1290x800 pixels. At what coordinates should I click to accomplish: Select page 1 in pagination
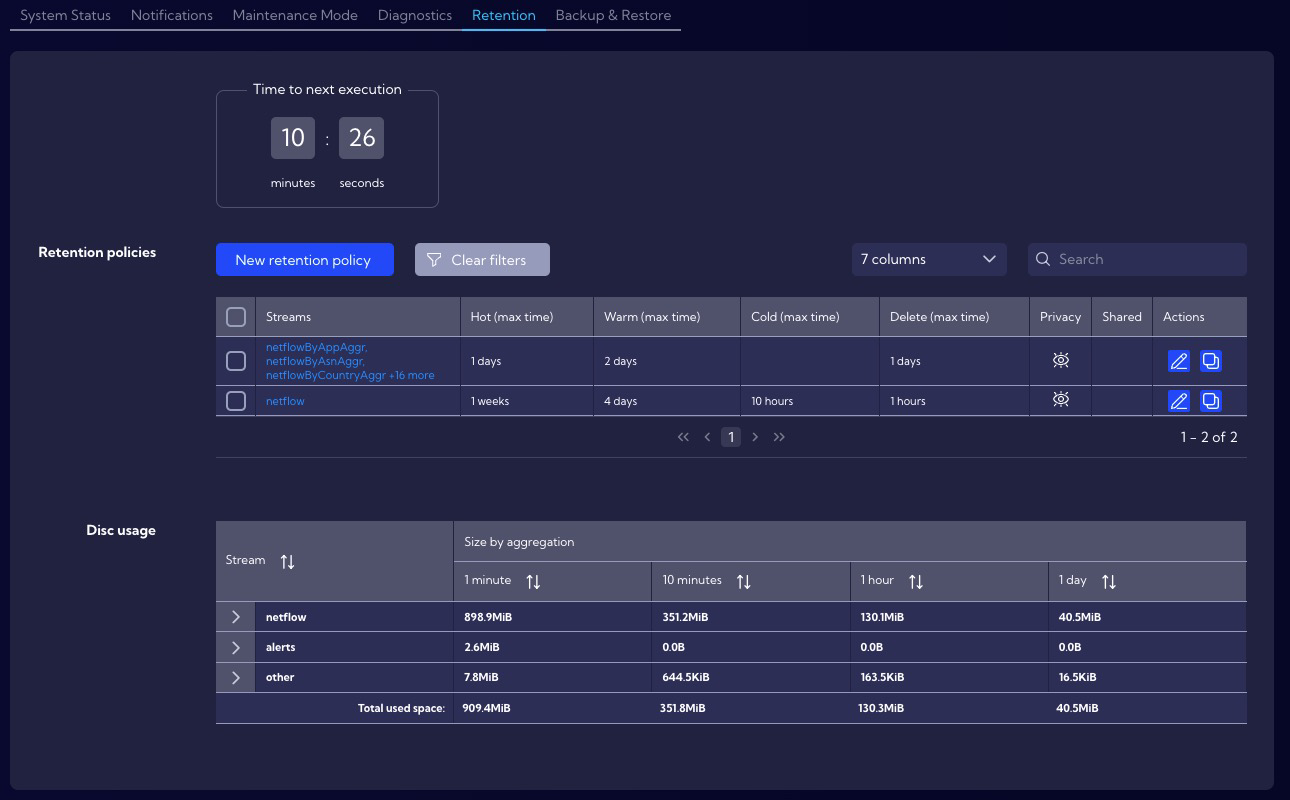pyautogui.click(x=731, y=437)
